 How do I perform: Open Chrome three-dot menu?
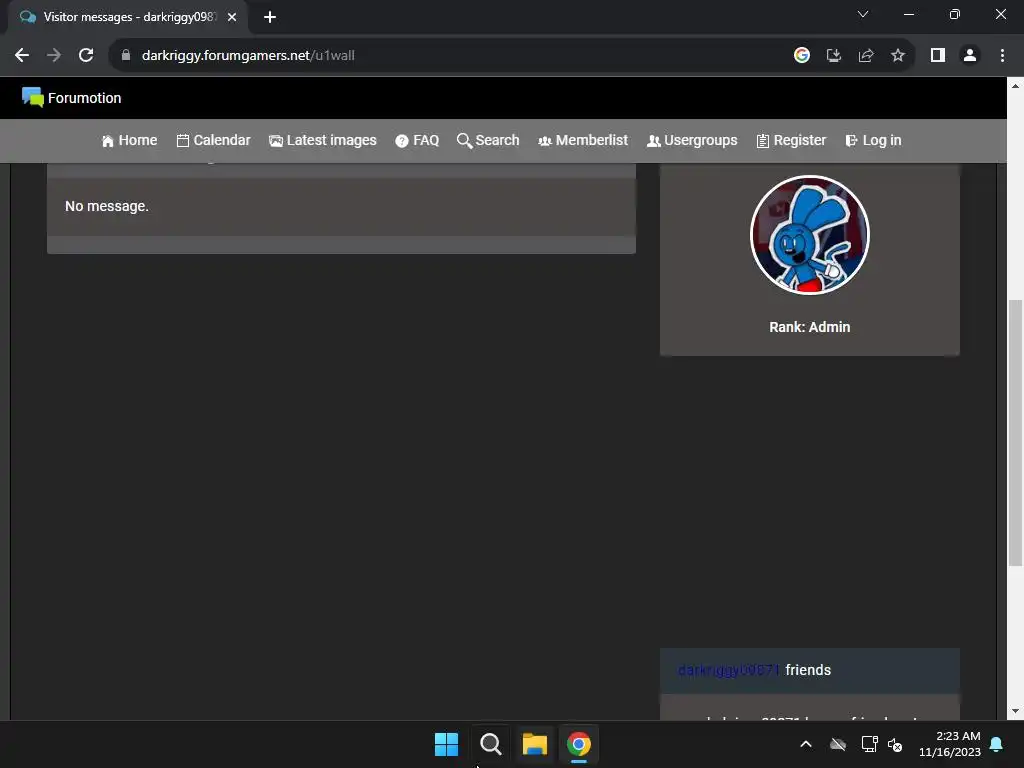[1002, 56]
